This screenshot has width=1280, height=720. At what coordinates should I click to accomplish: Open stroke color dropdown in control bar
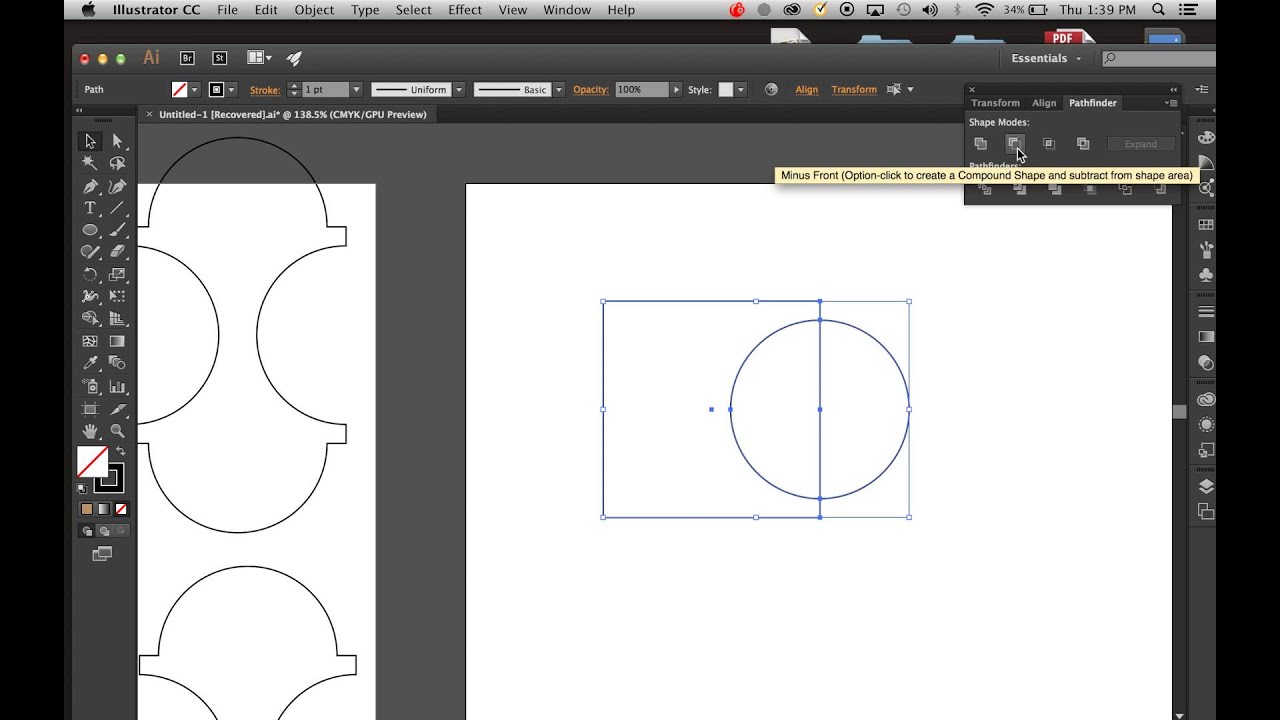tap(232, 89)
